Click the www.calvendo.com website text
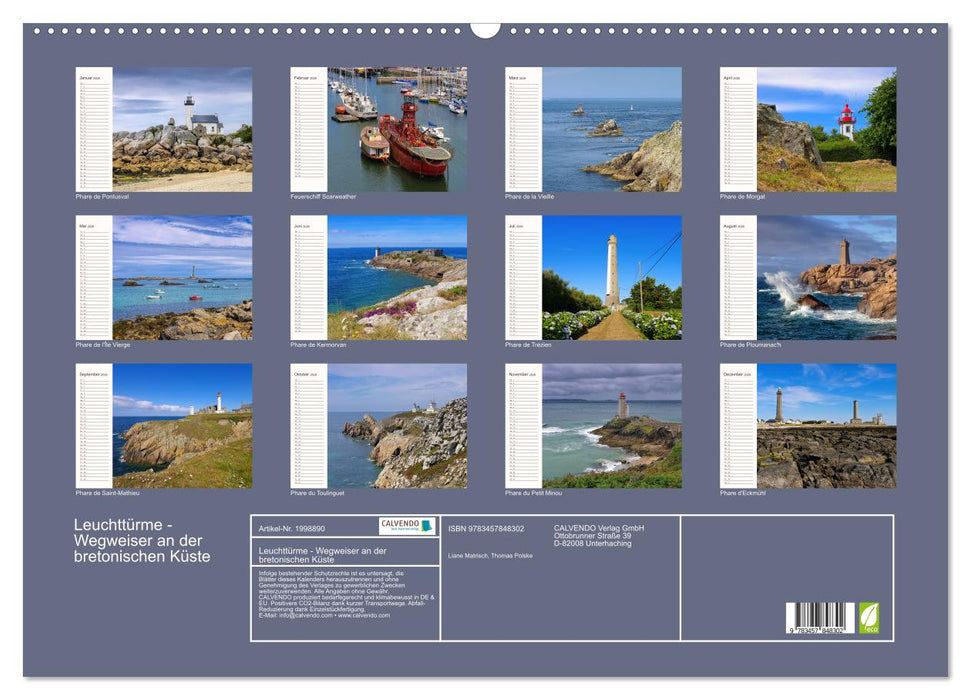971x700 pixels. (364, 615)
